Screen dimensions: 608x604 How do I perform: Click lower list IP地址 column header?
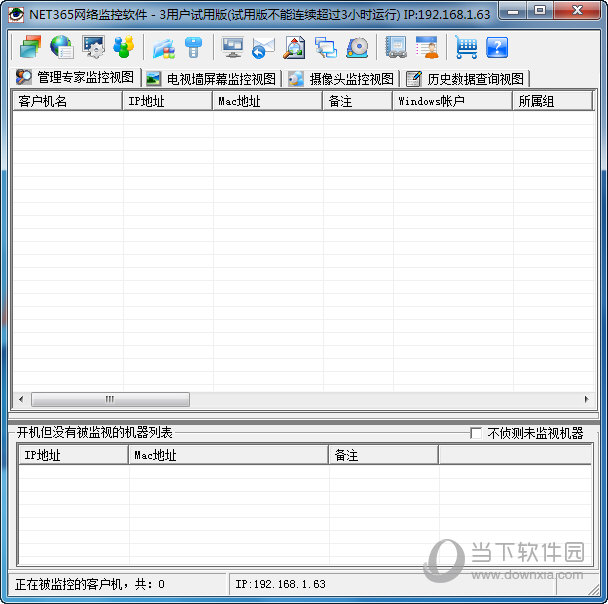click(x=73, y=455)
